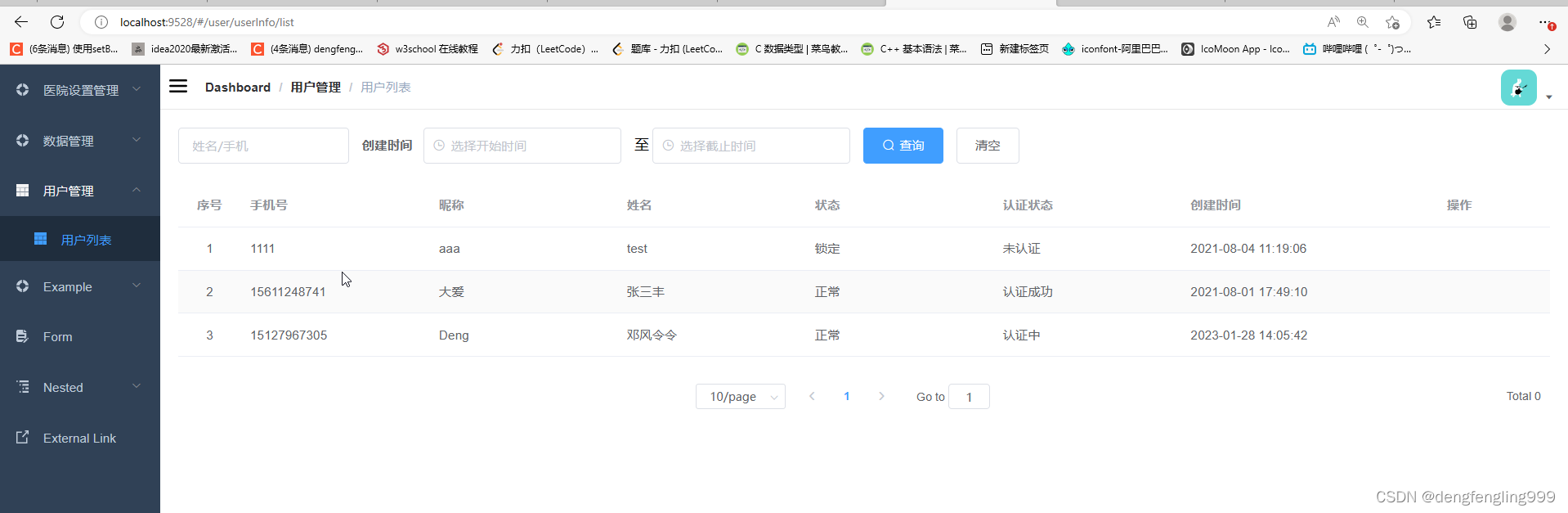Click the 创建时间 column header
This screenshot has width=1568, height=513.
[x=1215, y=205]
